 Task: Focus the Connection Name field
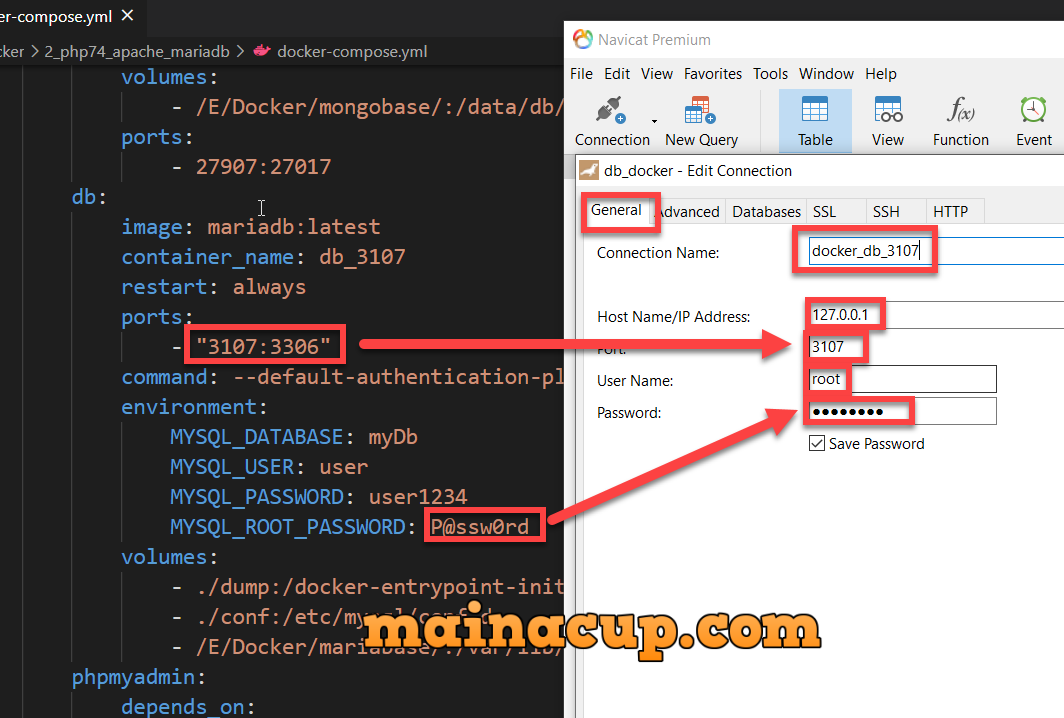click(936, 251)
